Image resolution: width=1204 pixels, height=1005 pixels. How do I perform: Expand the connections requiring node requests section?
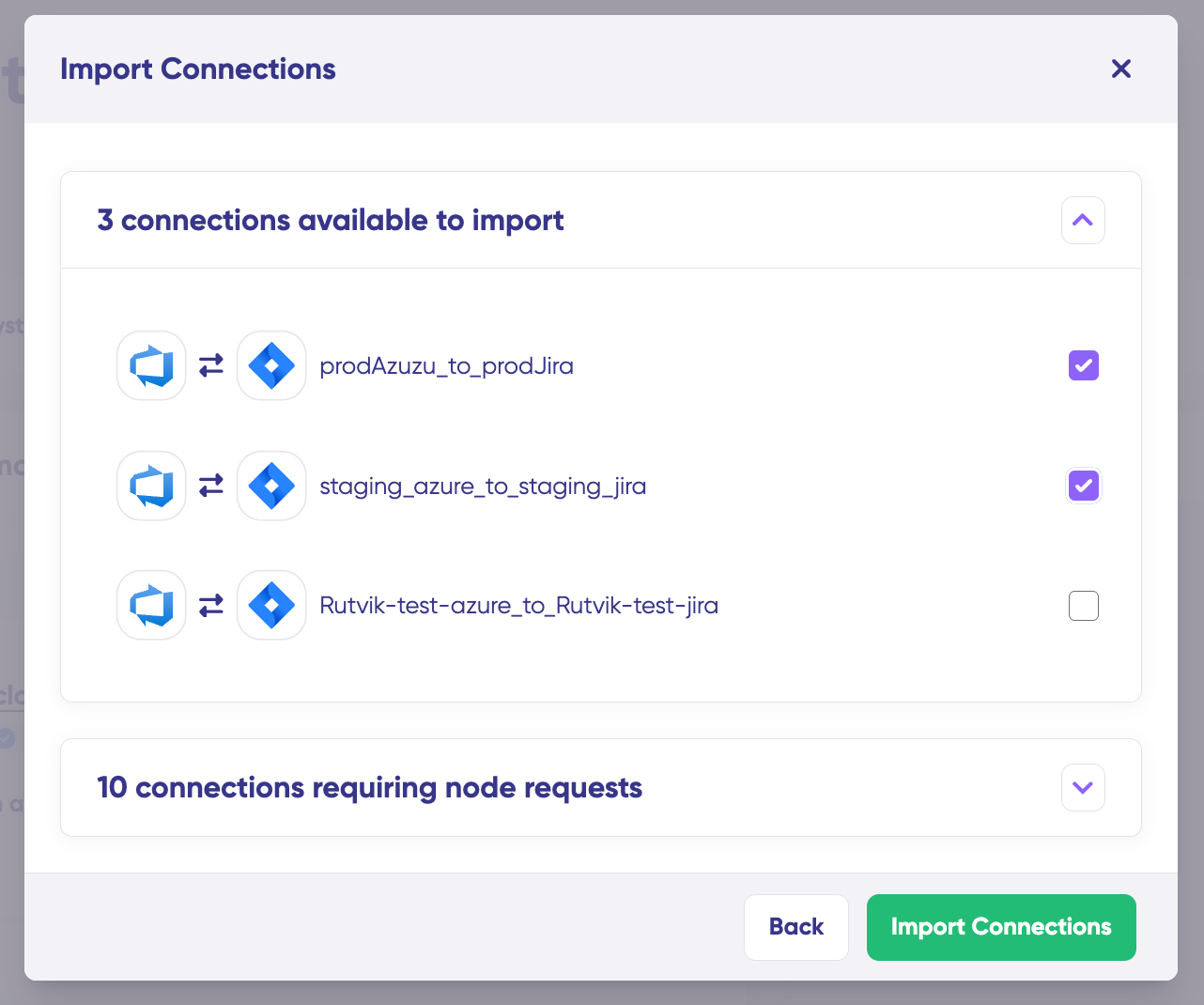(x=1083, y=787)
